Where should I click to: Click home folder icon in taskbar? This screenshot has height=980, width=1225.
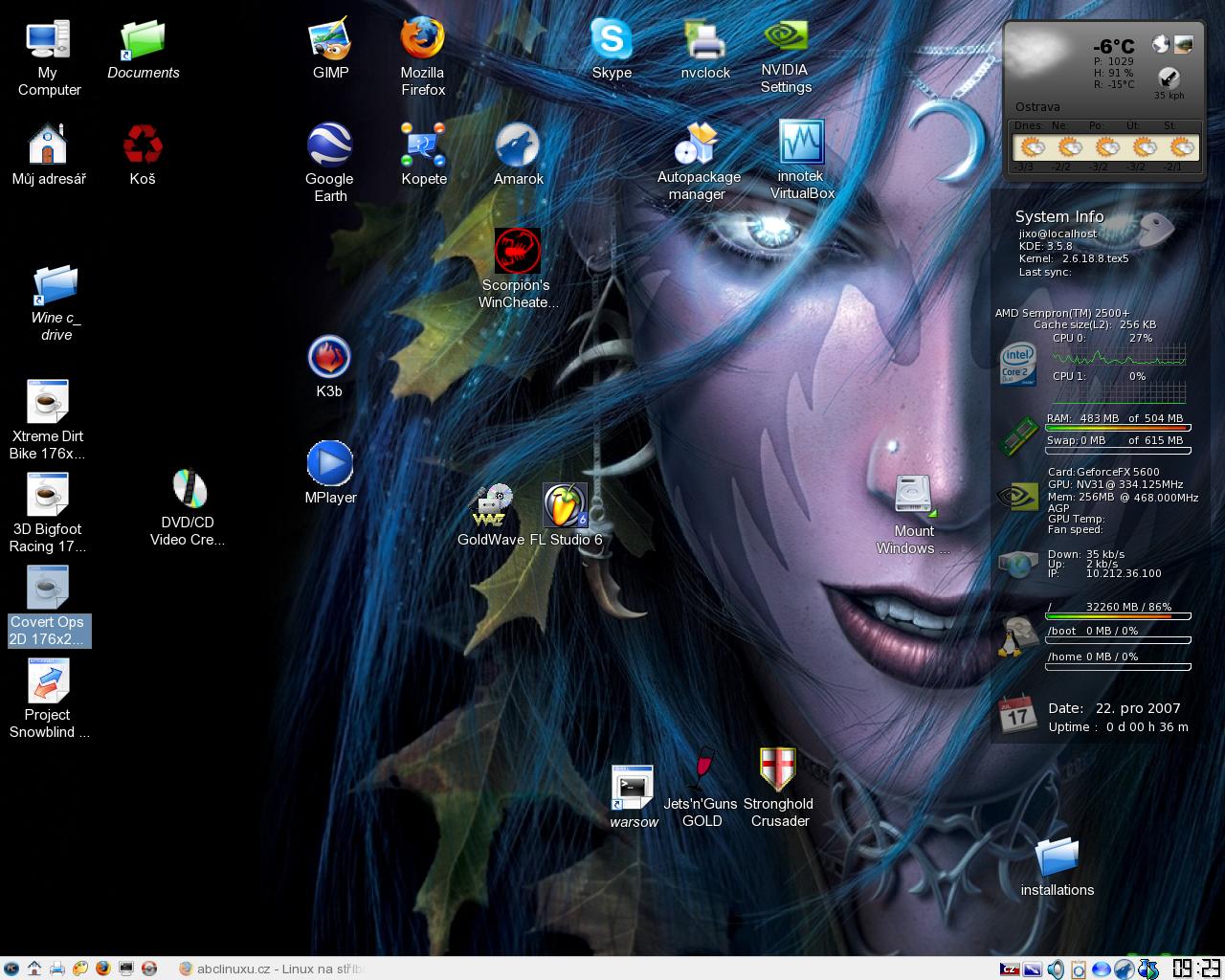[x=34, y=969]
